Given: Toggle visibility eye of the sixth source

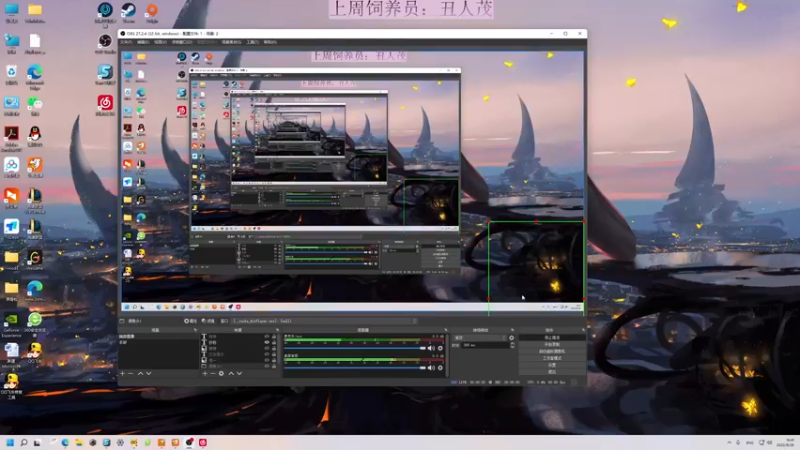Looking at the screenshot, I should point(266,366).
